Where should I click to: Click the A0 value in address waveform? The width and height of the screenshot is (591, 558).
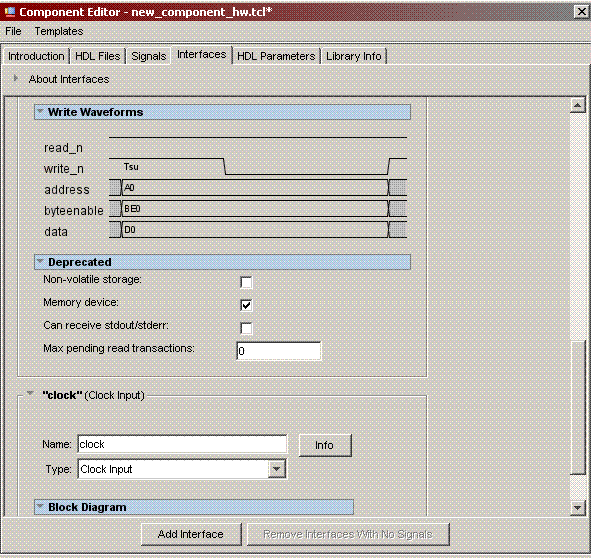129,187
